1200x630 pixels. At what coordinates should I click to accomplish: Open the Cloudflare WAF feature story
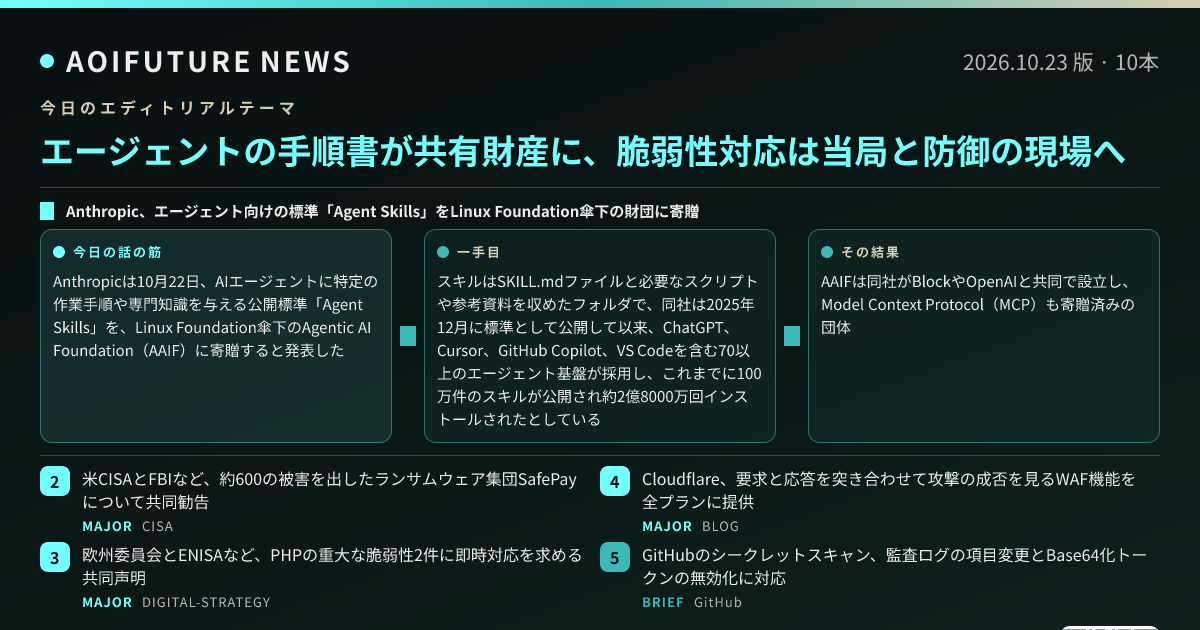click(889, 490)
